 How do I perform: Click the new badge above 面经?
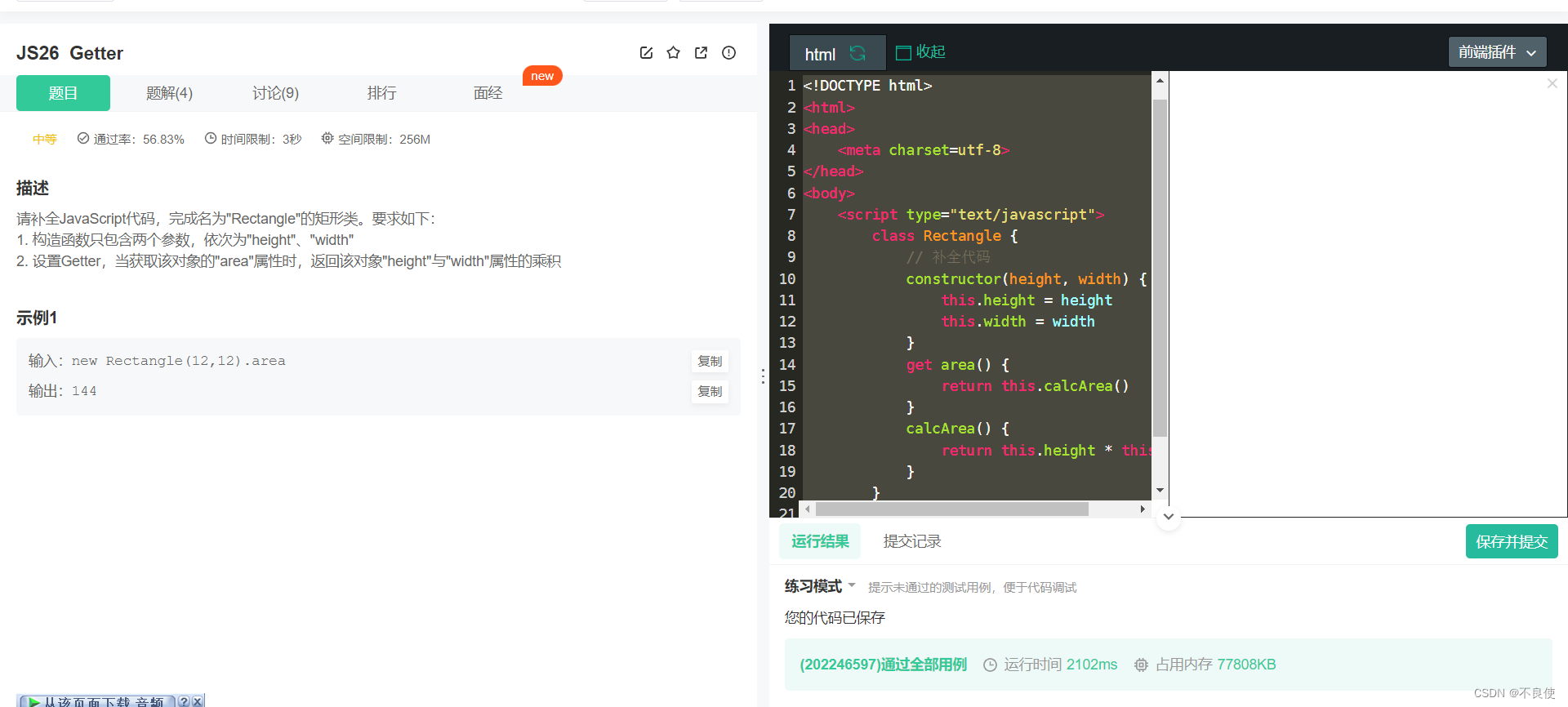pyautogui.click(x=542, y=76)
